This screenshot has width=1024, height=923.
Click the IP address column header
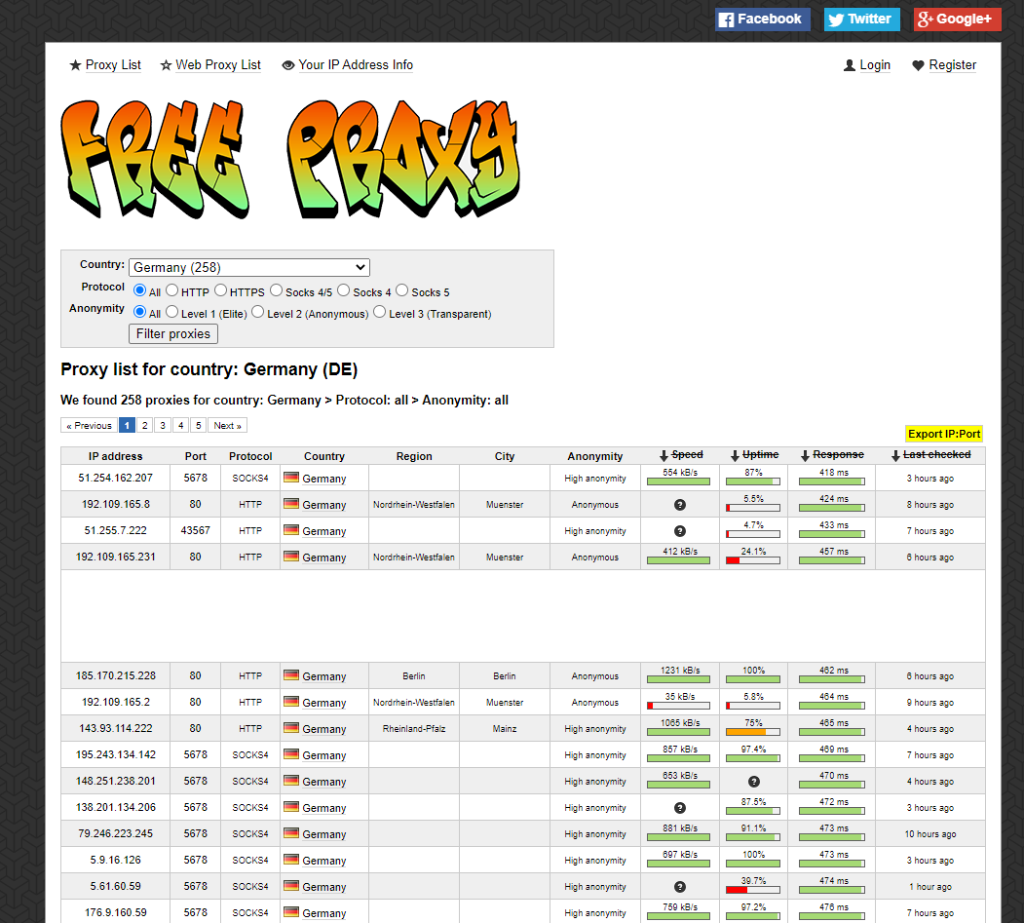pos(116,456)
